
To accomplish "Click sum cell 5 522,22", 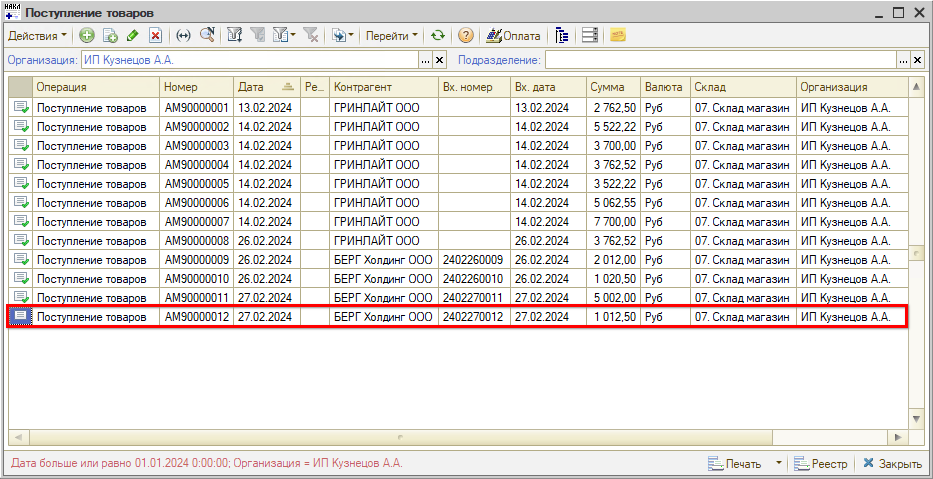I will tap(615, 127).
